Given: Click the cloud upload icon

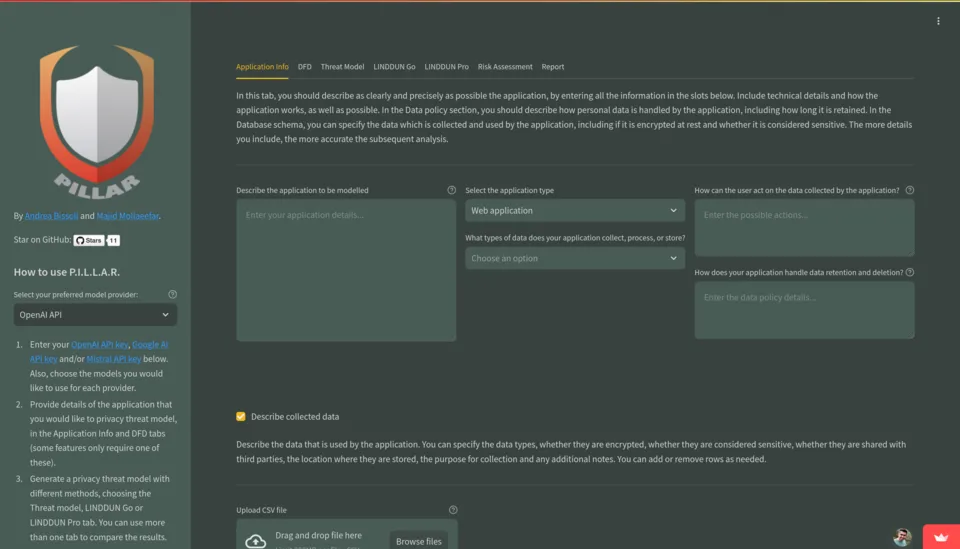Looking at the screenshot, I should [x=255, y=541].
